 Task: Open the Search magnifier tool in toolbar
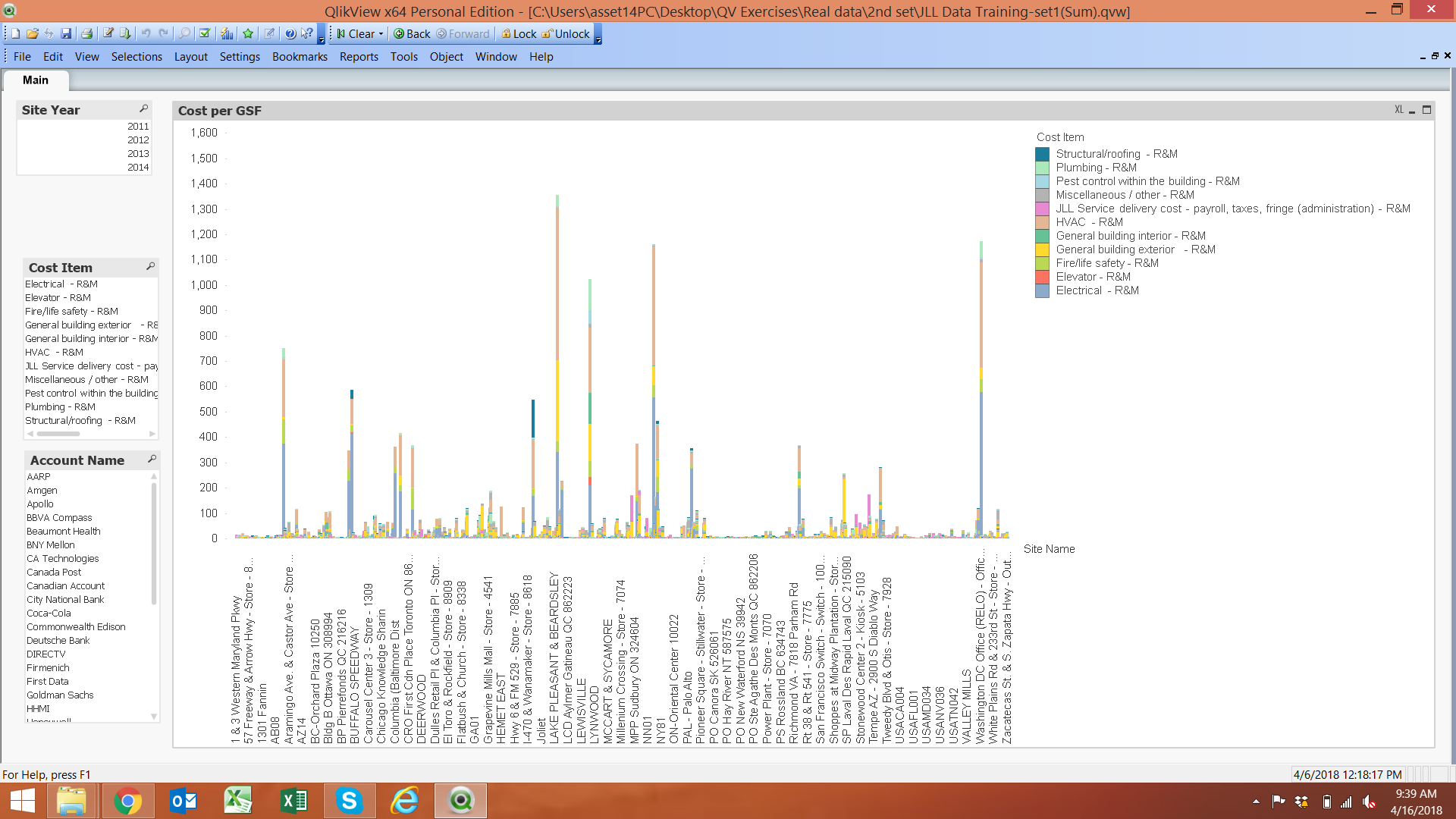coord(184,34)
